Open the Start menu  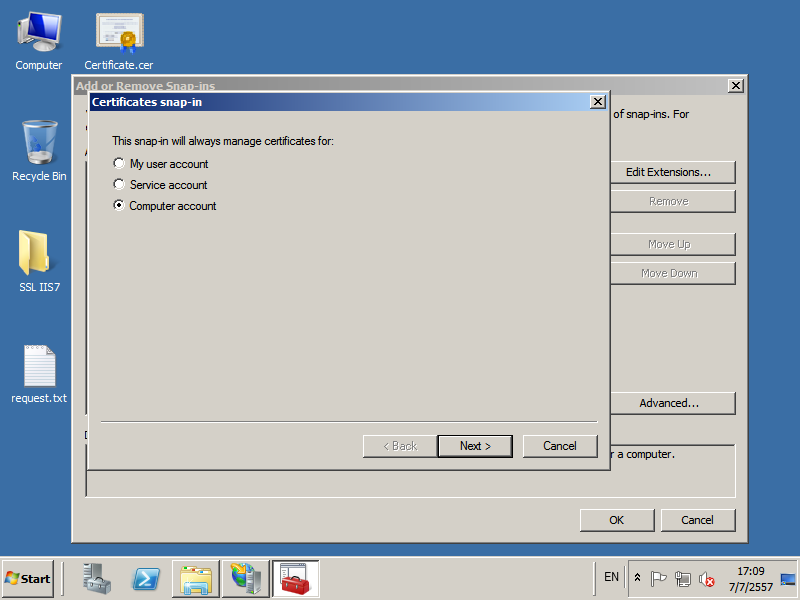(x=28, y=578)
